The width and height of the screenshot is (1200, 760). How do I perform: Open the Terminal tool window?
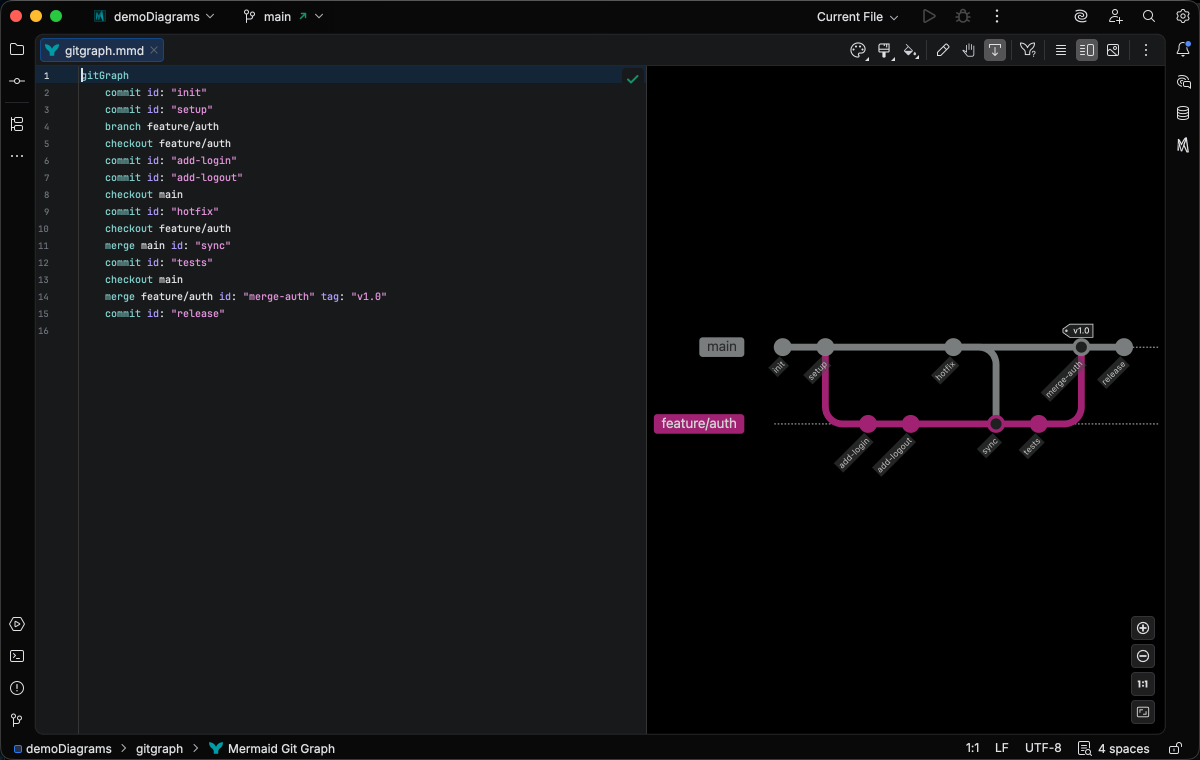point(17,656)
